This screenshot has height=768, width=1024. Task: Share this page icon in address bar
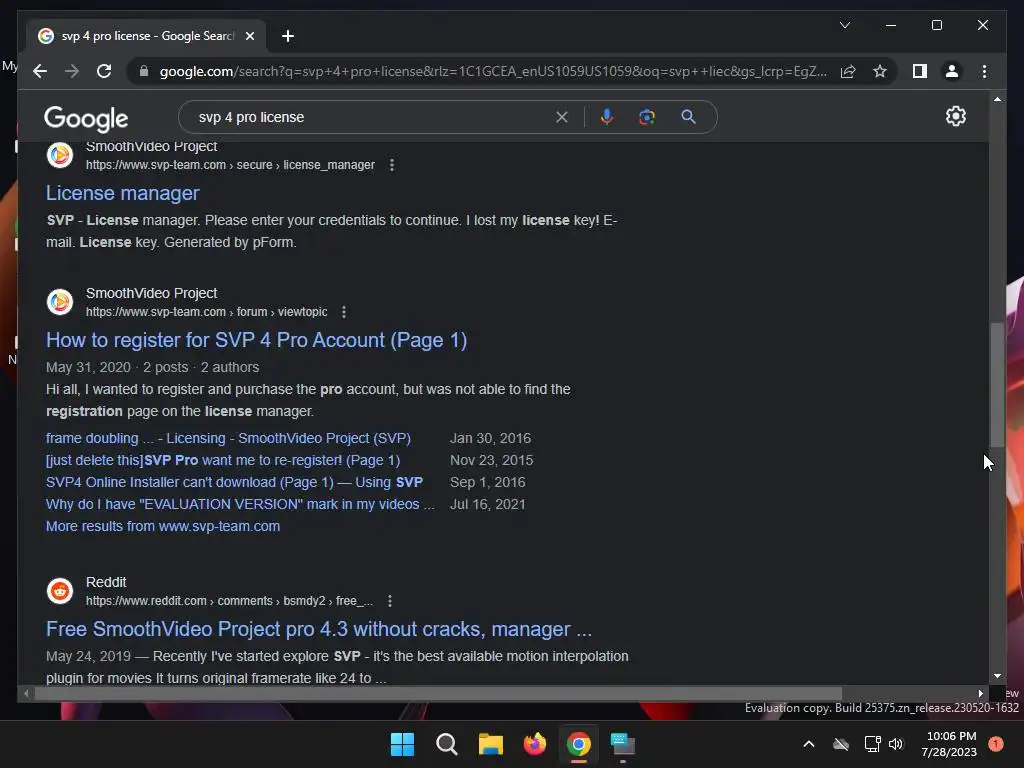848,71
